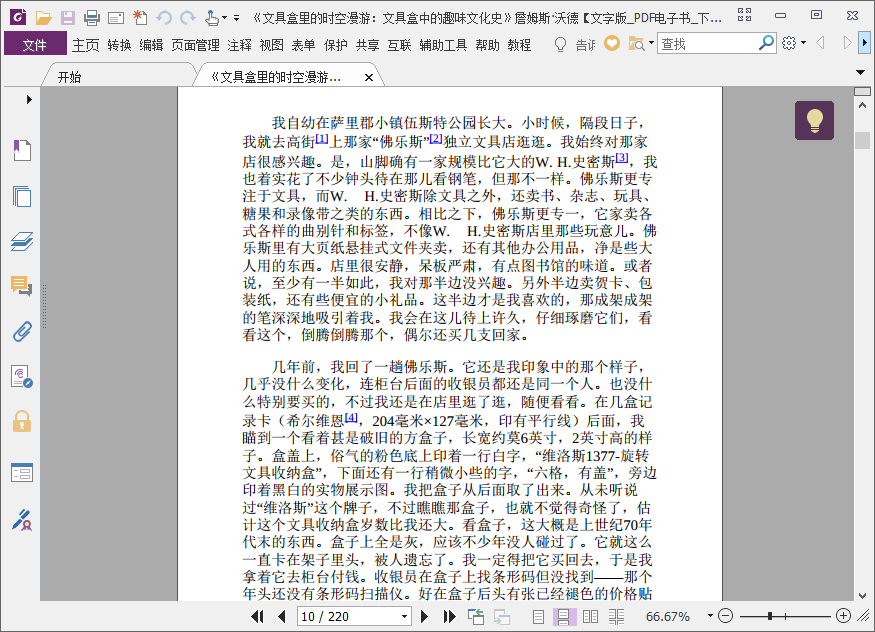The width and height of the screenshot is (875, 632).
Task: Click the Print icon in toolbar
Action: (x=92, y=18)
